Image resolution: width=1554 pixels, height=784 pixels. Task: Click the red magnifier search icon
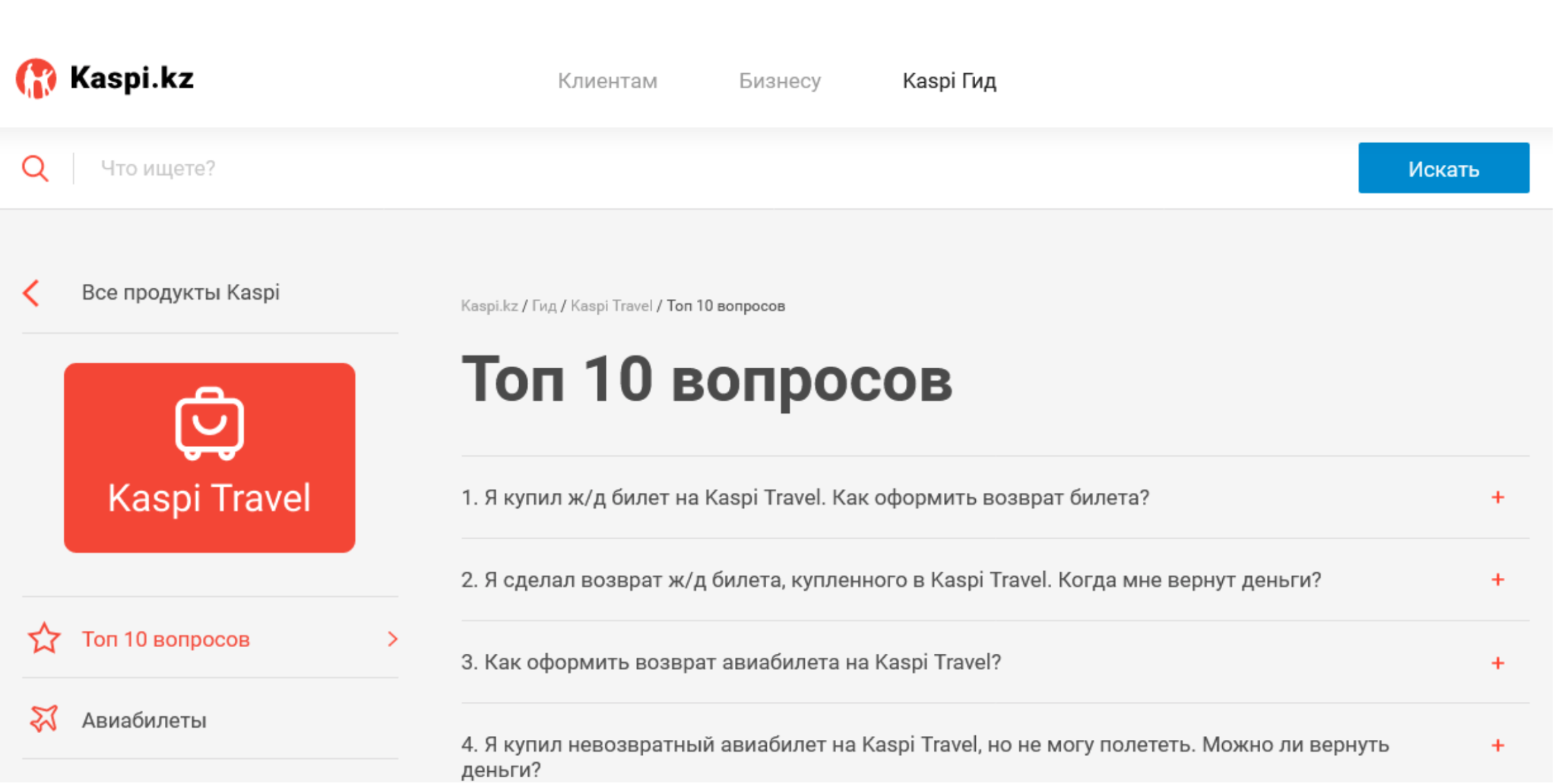(x=35, y=168)
